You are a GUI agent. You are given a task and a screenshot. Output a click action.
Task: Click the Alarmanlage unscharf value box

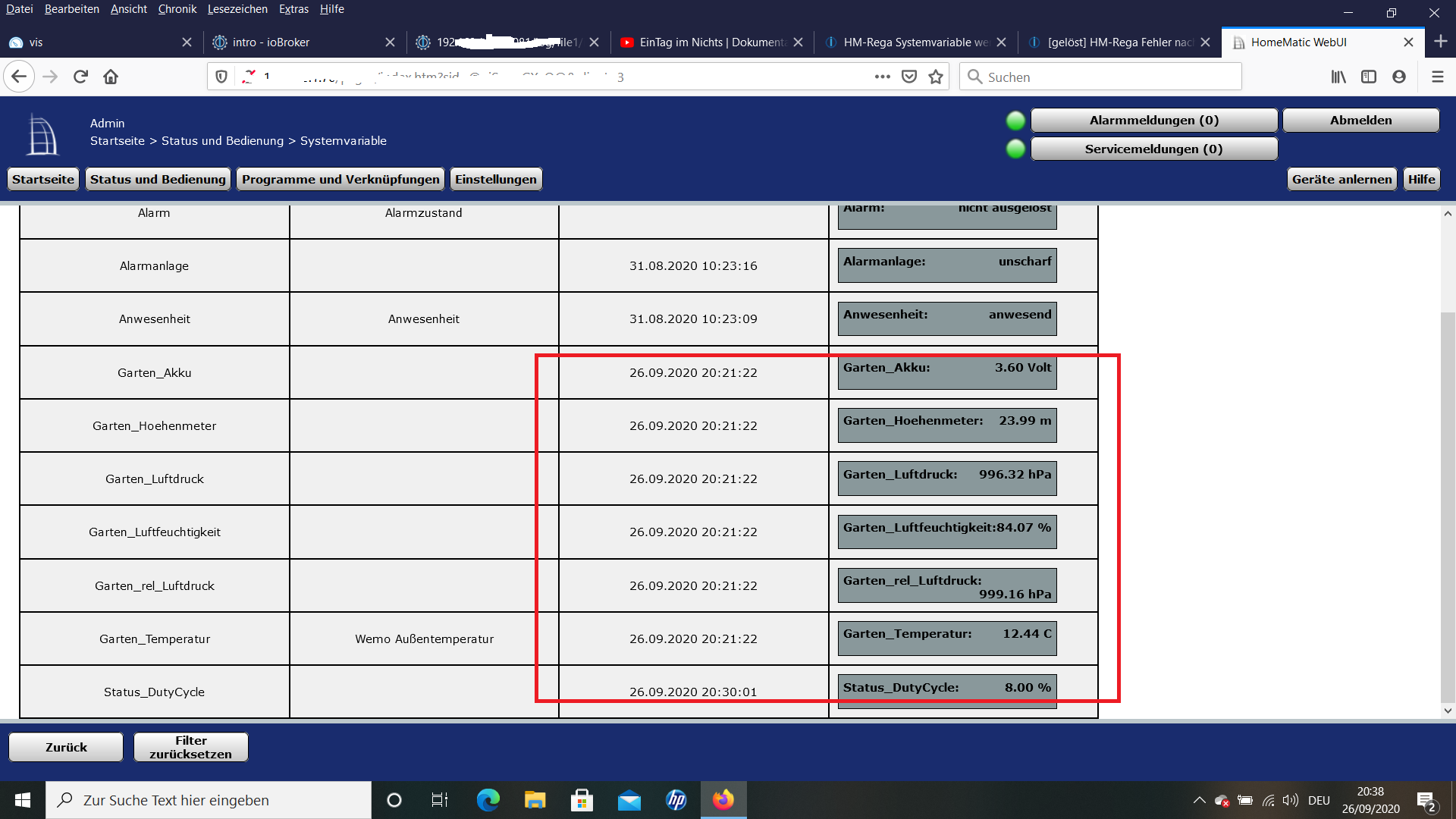pyautogui.click(x=947, y=265)
